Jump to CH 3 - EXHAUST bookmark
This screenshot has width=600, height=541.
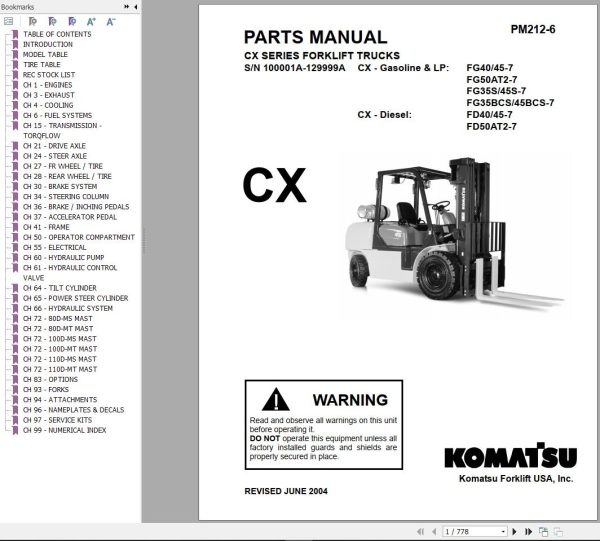49,95
